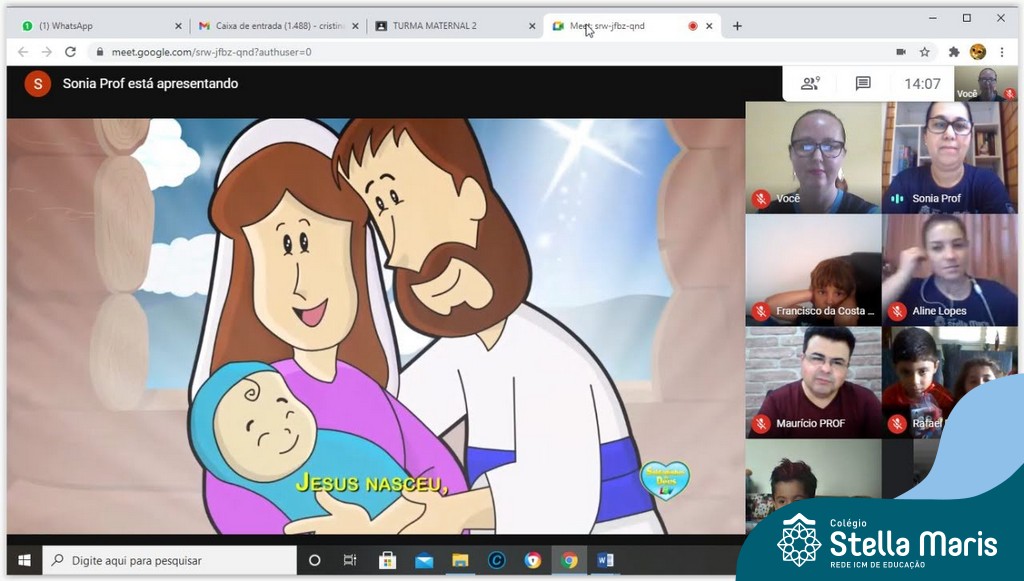Open the Chrome extensions puzzle icon
The image size is (1024, 581).
click(x=954, y=52)
